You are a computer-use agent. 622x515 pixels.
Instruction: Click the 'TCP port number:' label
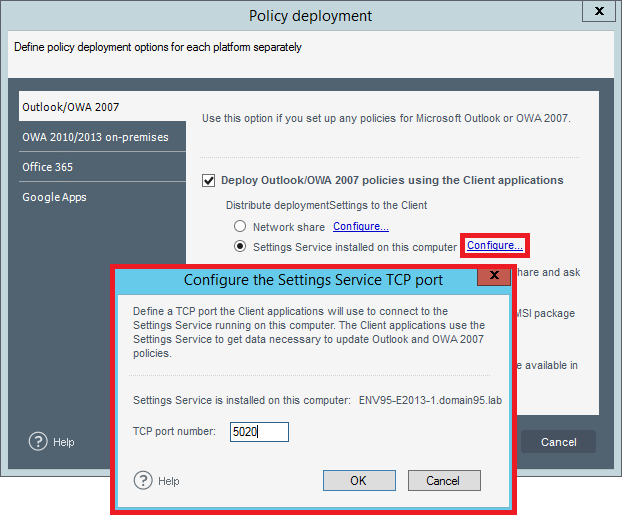tap(174, 431)
